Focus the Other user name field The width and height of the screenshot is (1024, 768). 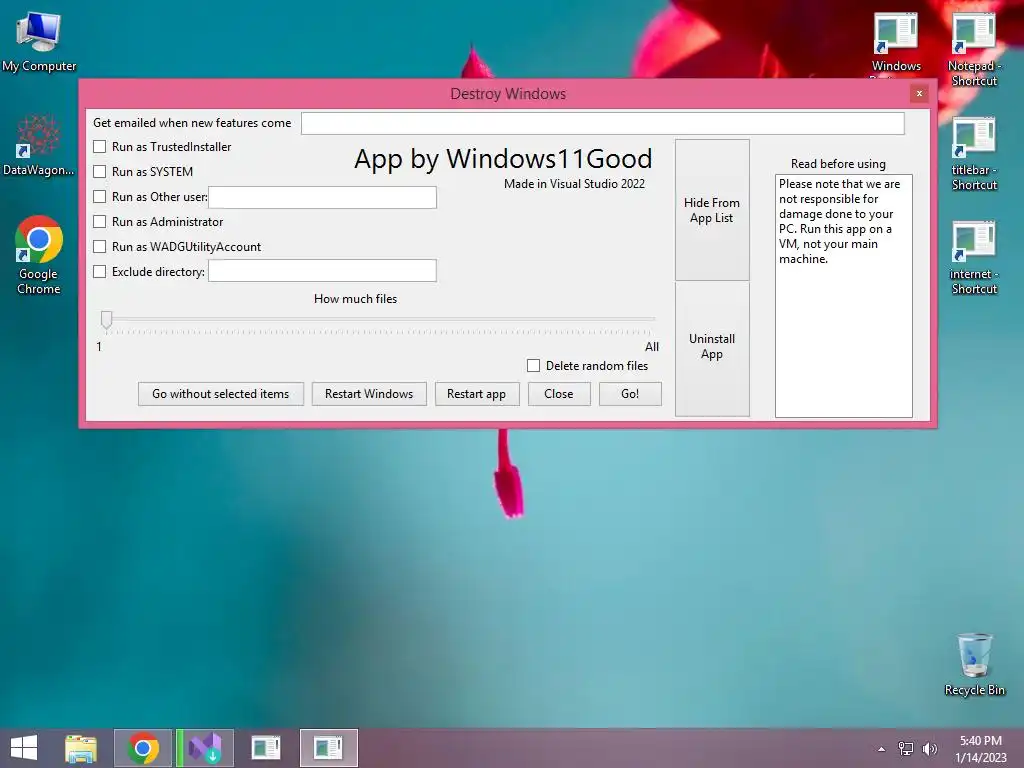323,197
